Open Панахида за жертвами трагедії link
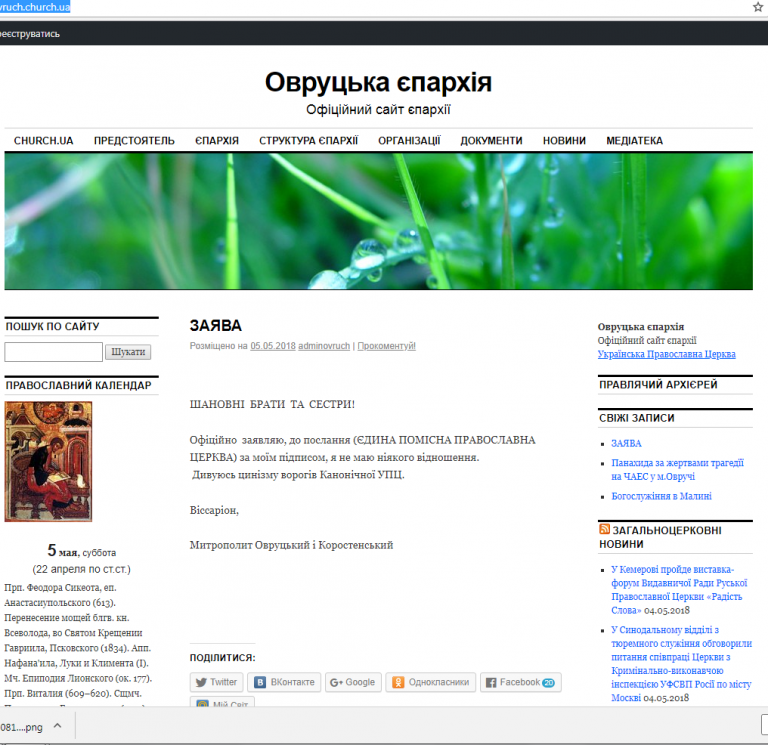The height and width of the screenshot is (745, 768). tap(677, 469)
